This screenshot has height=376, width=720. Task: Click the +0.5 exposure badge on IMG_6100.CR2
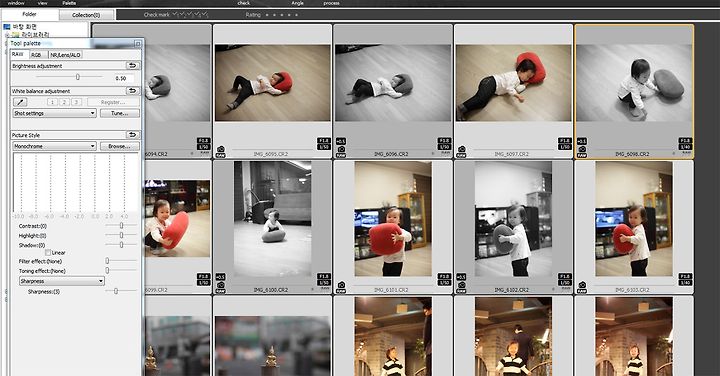pyautogui.click(x=220, y=277)
